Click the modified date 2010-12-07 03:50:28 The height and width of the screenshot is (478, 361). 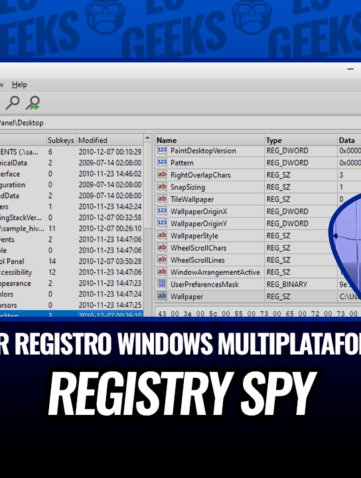(110, 261)
